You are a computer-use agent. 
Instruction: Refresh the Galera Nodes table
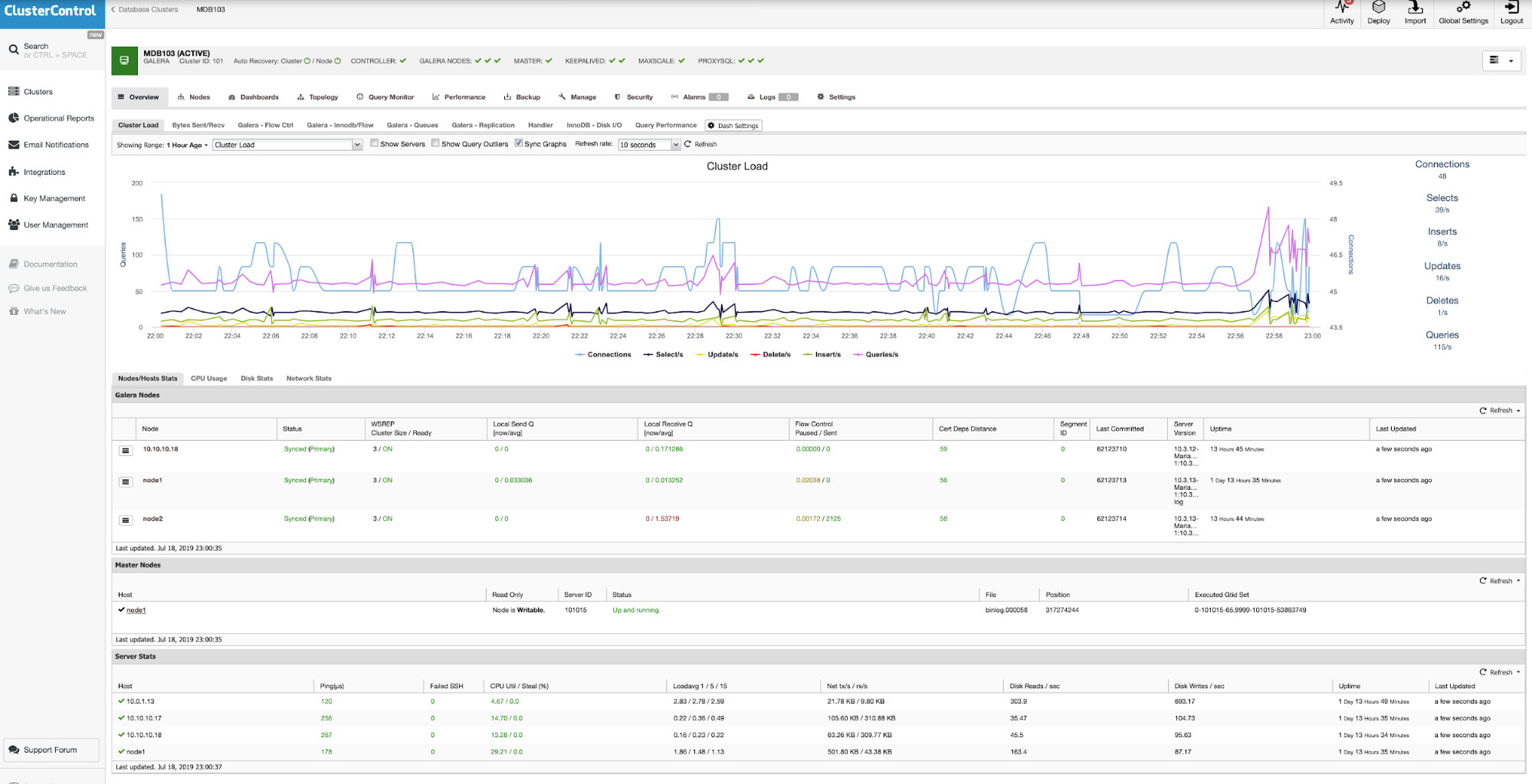1496,411
